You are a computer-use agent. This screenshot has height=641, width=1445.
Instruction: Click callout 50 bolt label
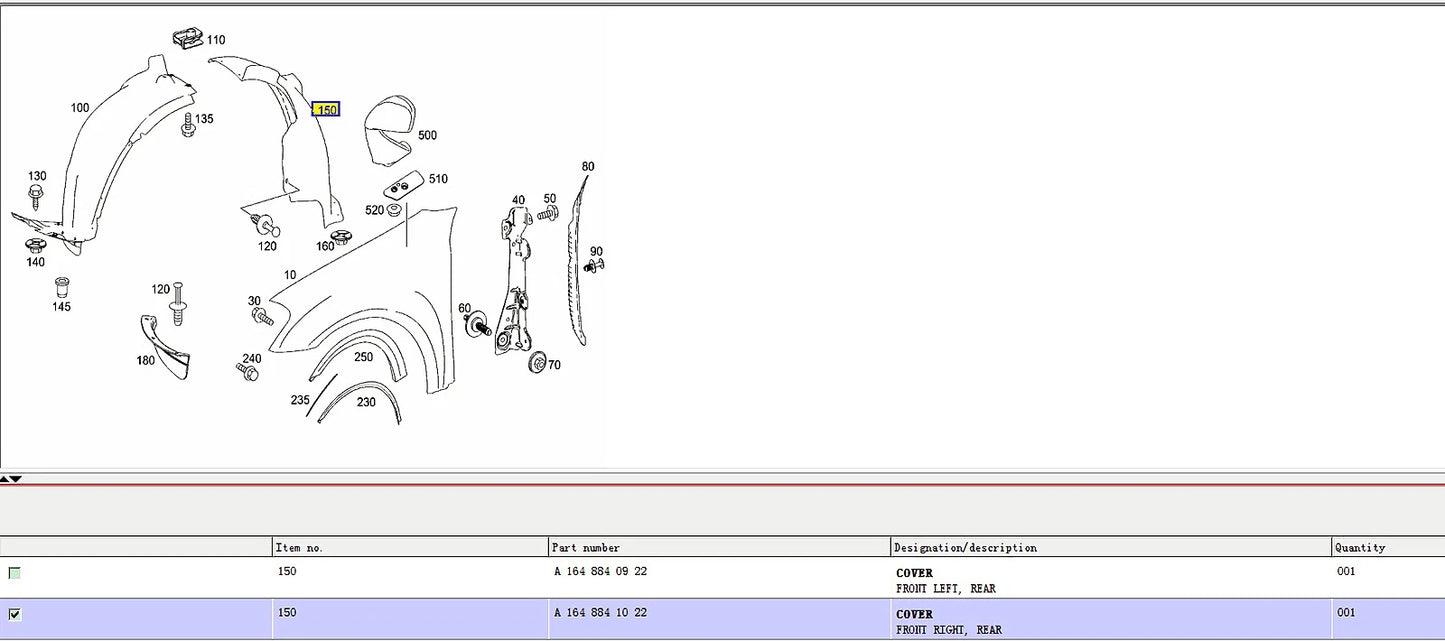(550, 199)
